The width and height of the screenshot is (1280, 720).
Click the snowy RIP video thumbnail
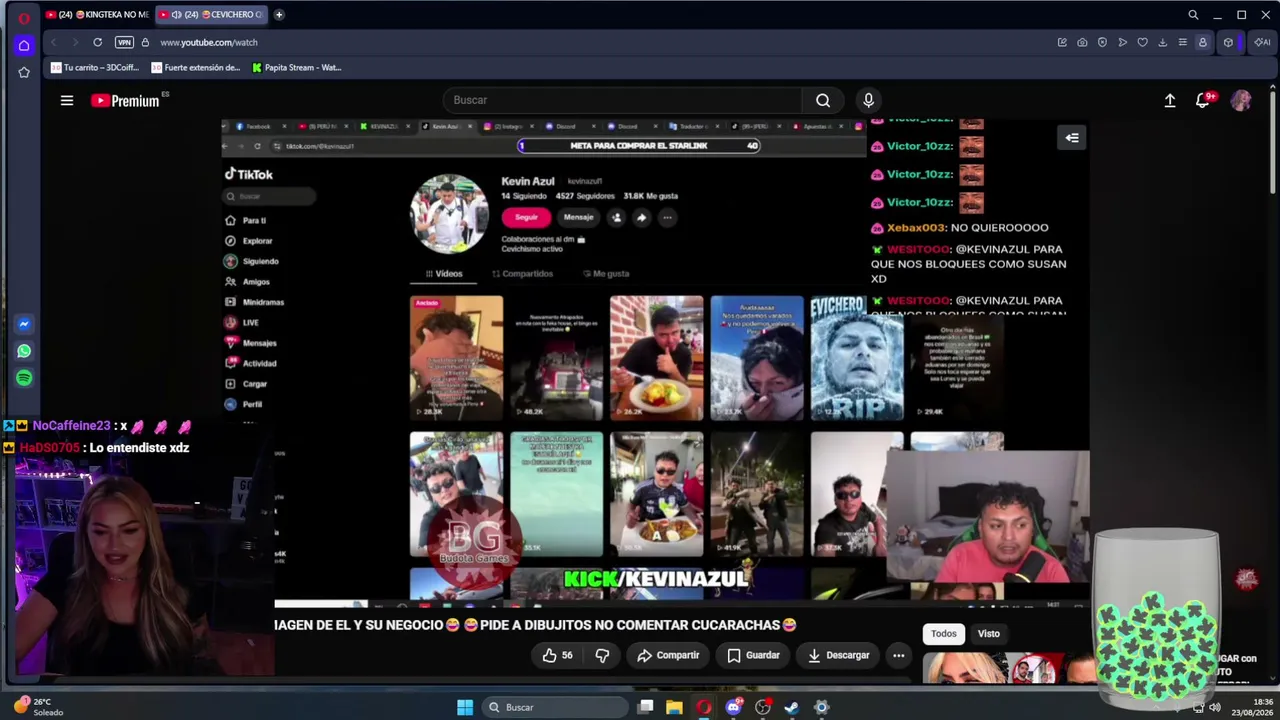point(857,357)
